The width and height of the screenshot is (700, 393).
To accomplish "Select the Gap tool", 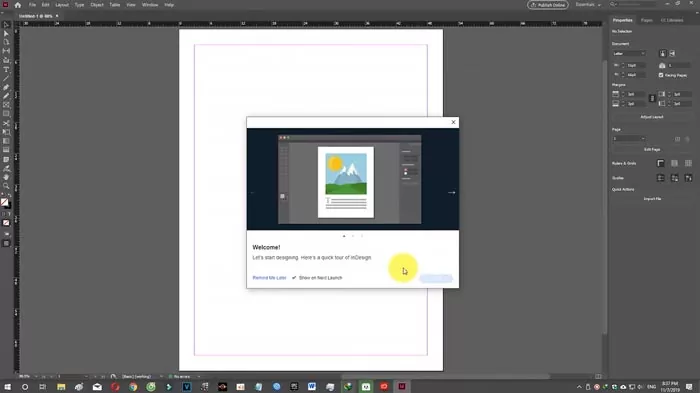I will (6, 51).
